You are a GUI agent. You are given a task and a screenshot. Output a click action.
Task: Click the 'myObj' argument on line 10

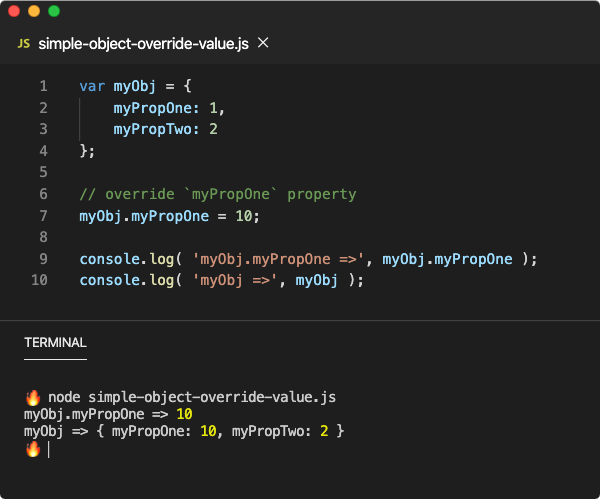pos(316,281)
